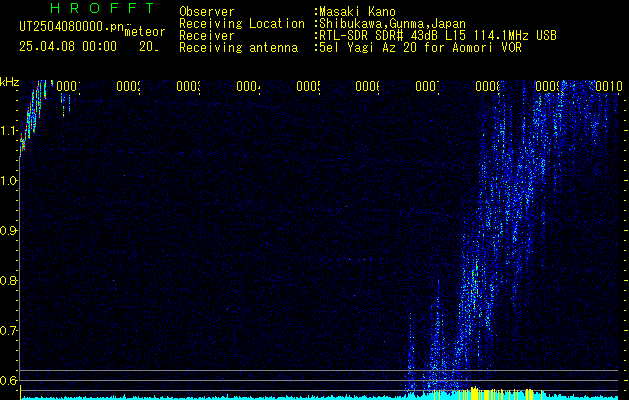Click the 0003 time marker

point(188,86)
